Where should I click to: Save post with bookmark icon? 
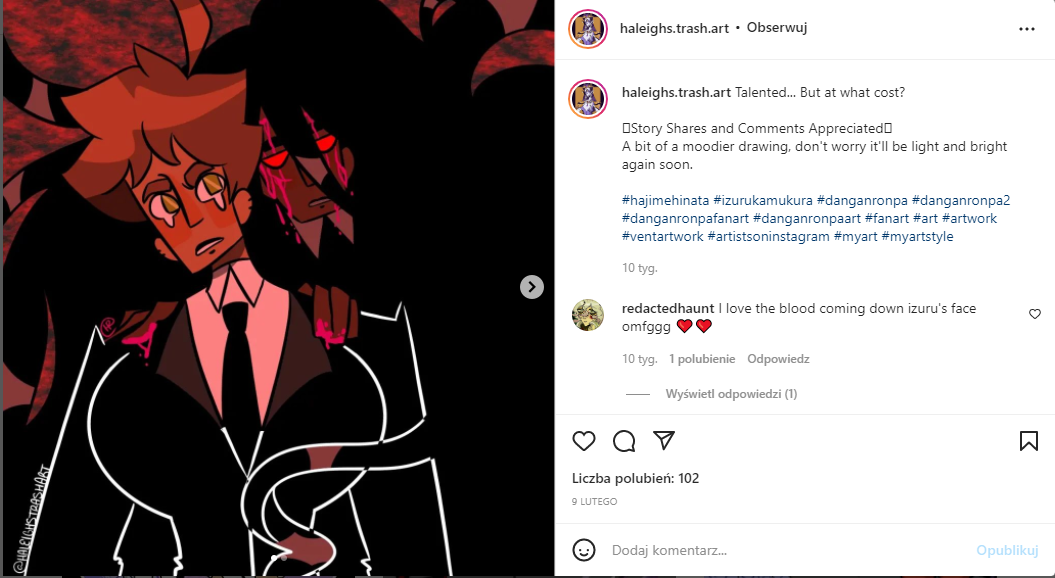[x=1028, y=441]
